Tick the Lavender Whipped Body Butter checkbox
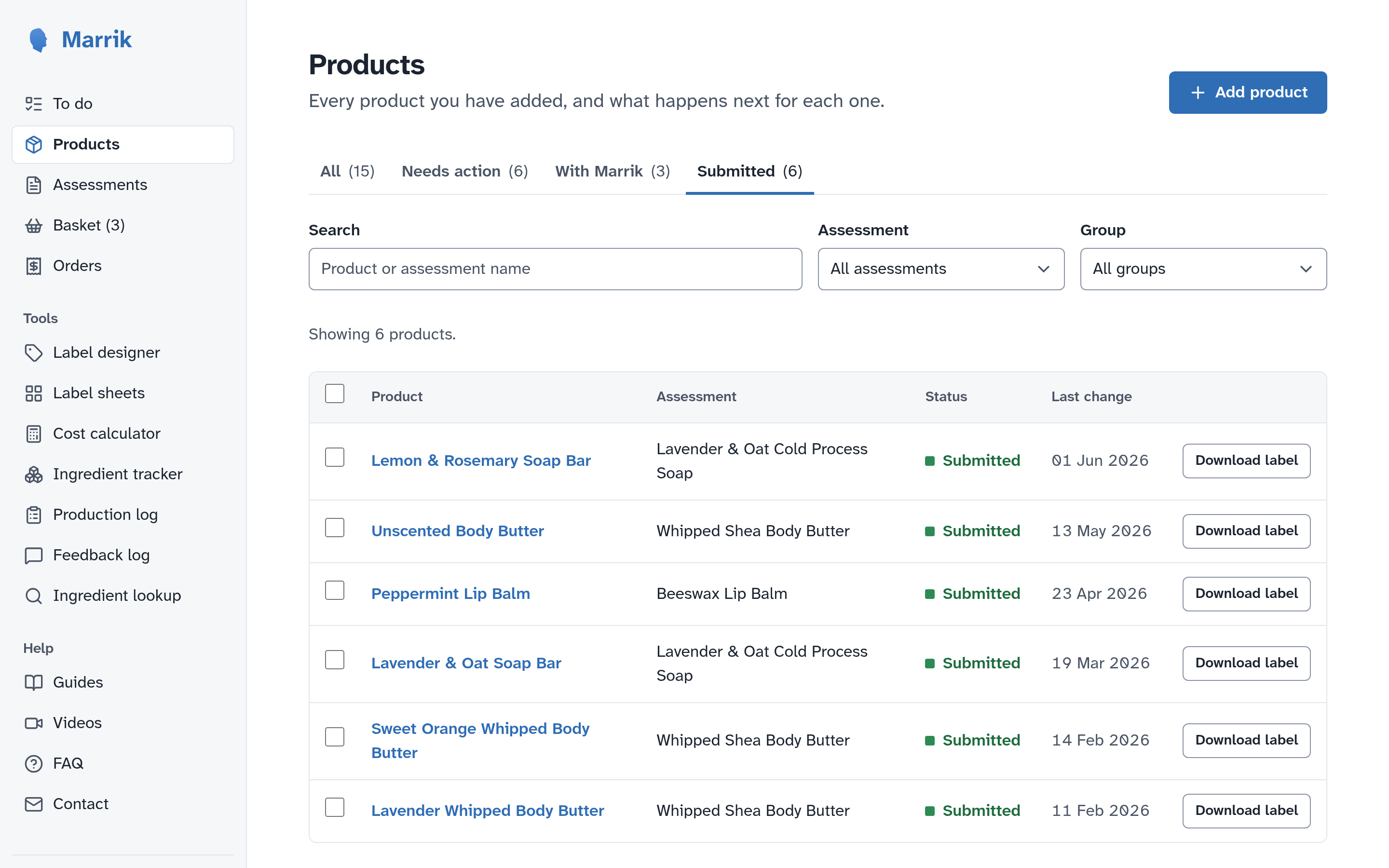The image size is (1389, 868). click(x=335, y=808)
